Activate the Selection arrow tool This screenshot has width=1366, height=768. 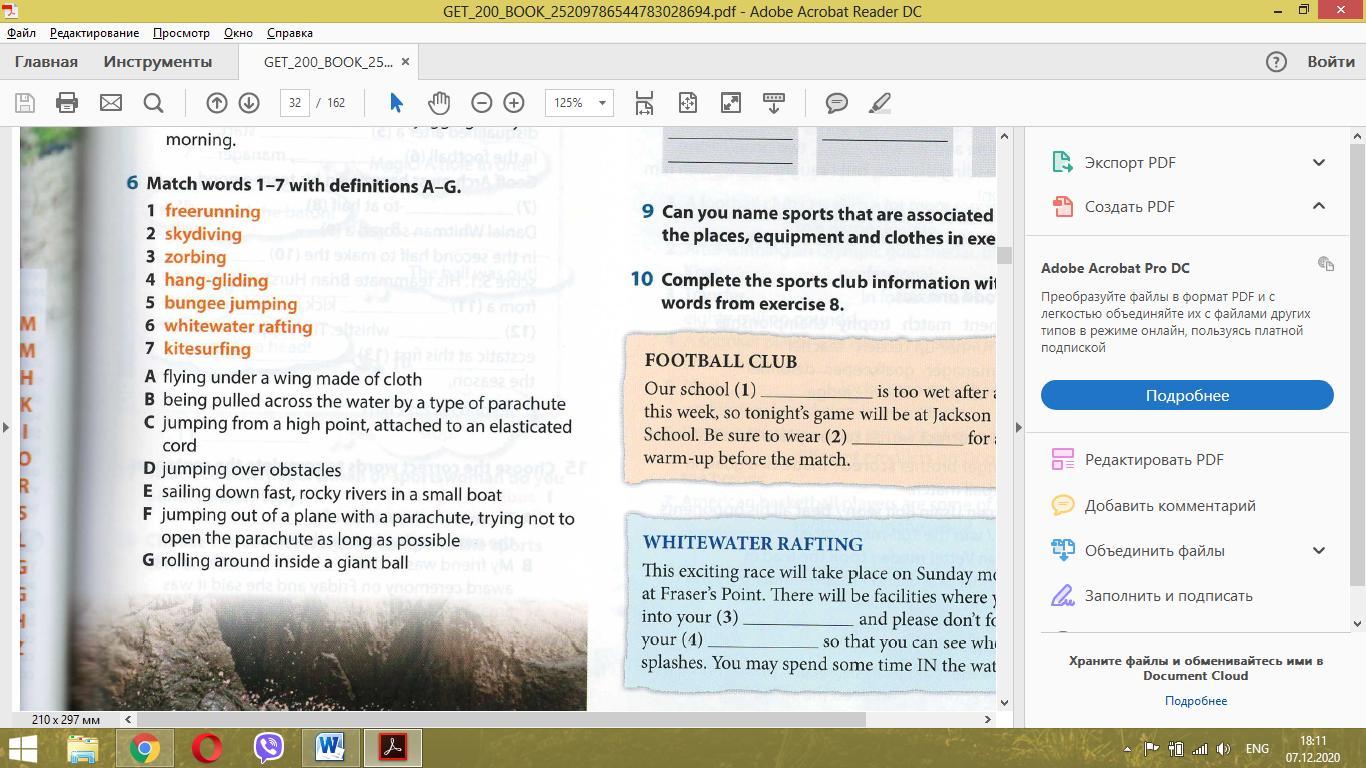396,103
